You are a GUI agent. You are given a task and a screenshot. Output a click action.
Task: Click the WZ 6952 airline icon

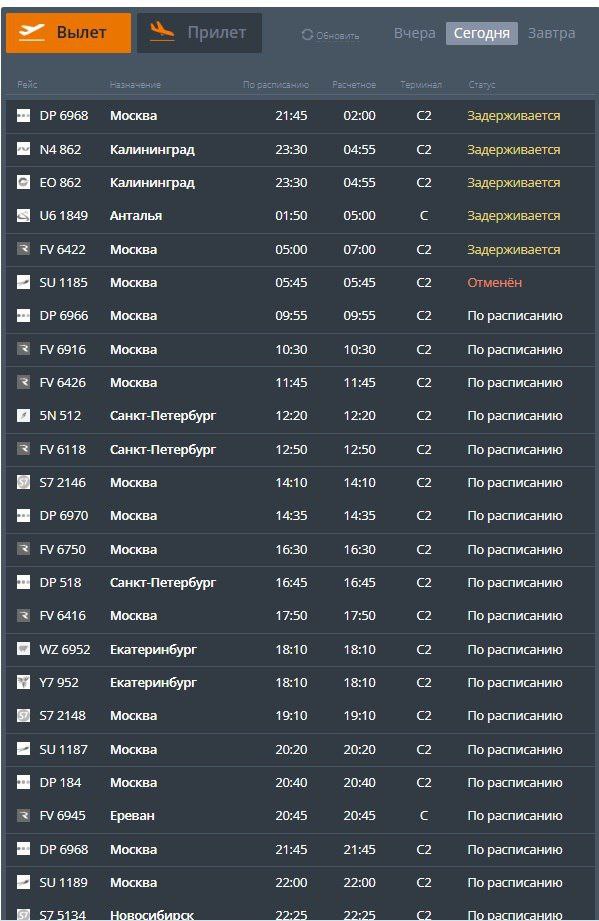(23, 649)
